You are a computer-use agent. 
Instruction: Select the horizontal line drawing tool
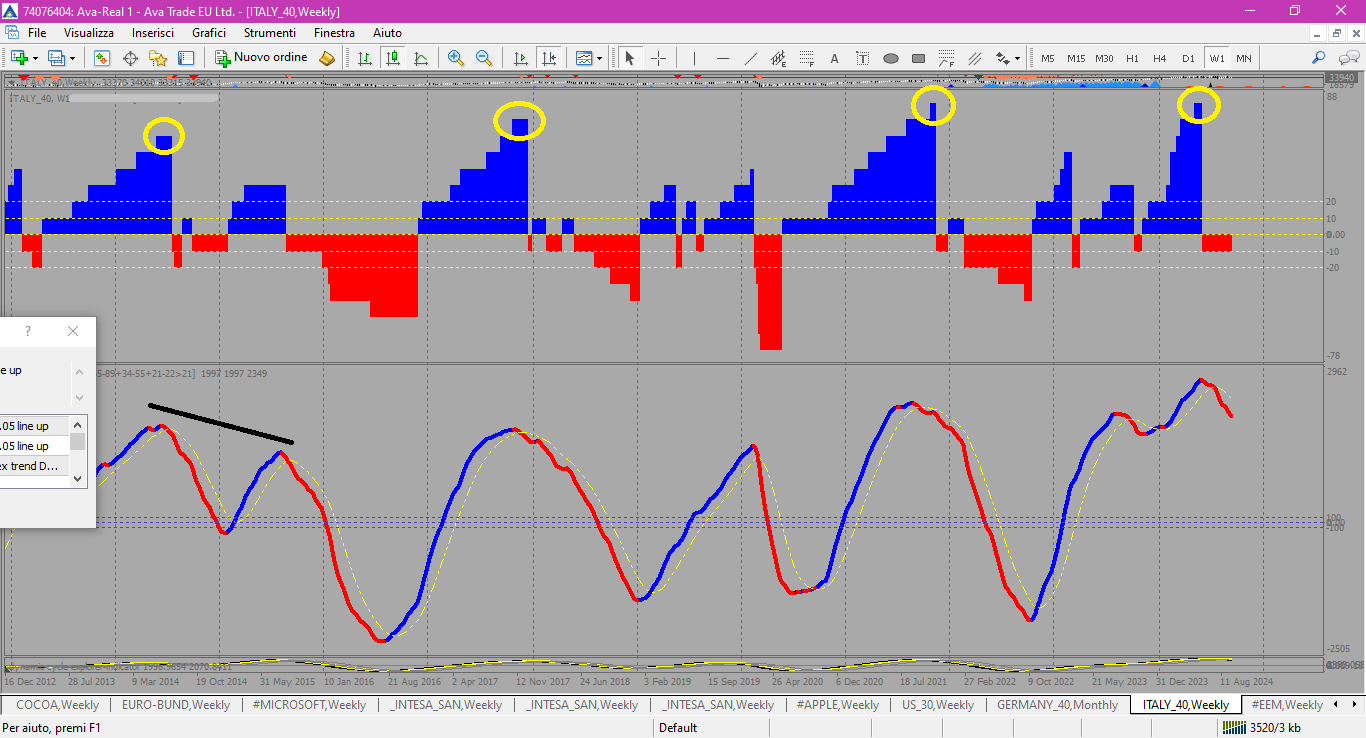pos(722,58)
